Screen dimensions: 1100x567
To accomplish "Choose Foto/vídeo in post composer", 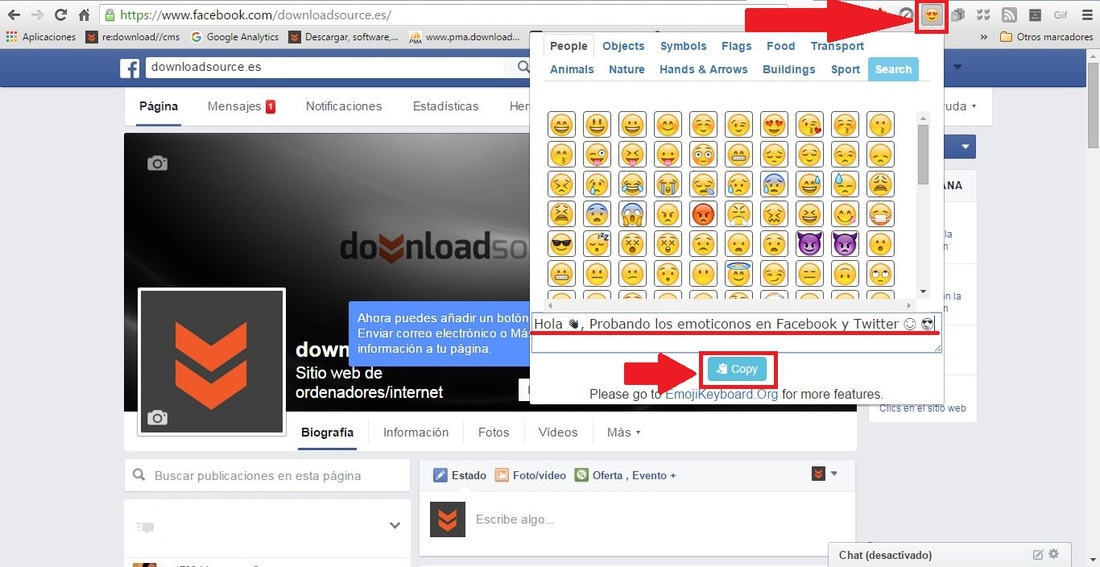I will [530, 475].
